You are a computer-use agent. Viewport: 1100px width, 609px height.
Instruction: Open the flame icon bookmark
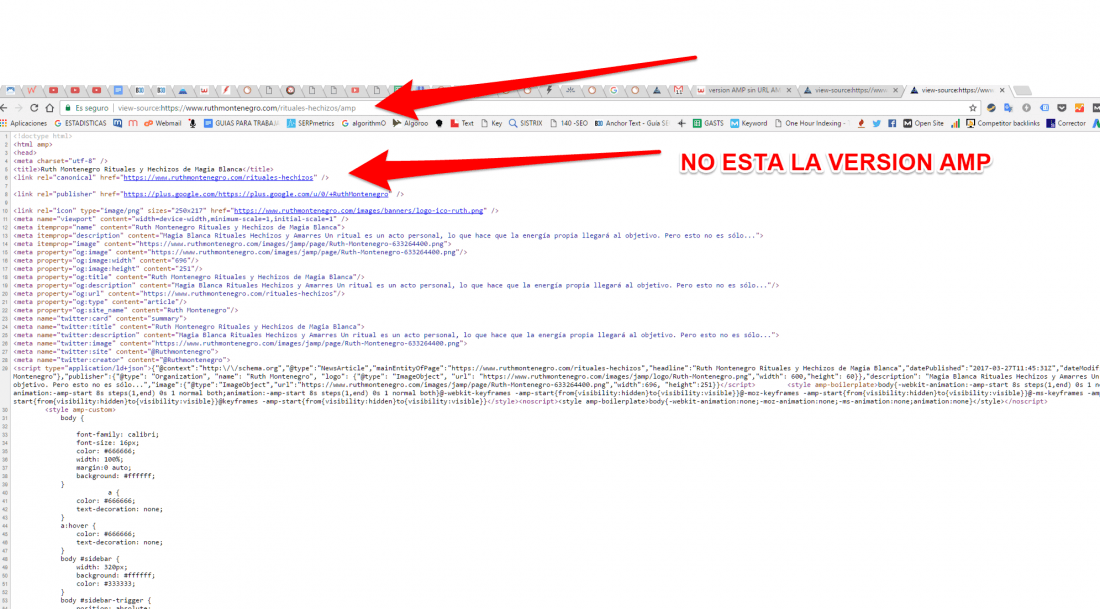pos(861,123)
